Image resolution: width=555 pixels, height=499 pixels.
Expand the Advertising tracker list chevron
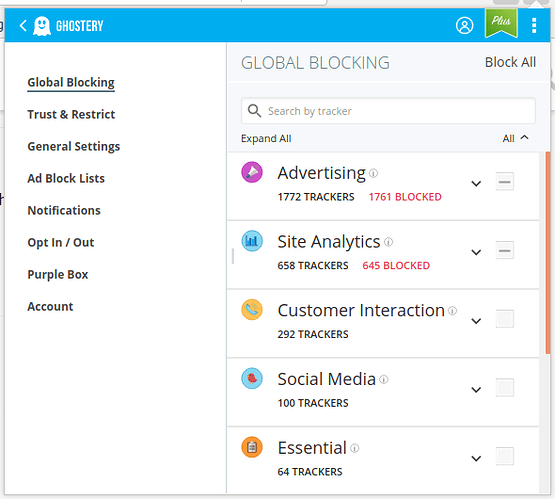point(476,184)
